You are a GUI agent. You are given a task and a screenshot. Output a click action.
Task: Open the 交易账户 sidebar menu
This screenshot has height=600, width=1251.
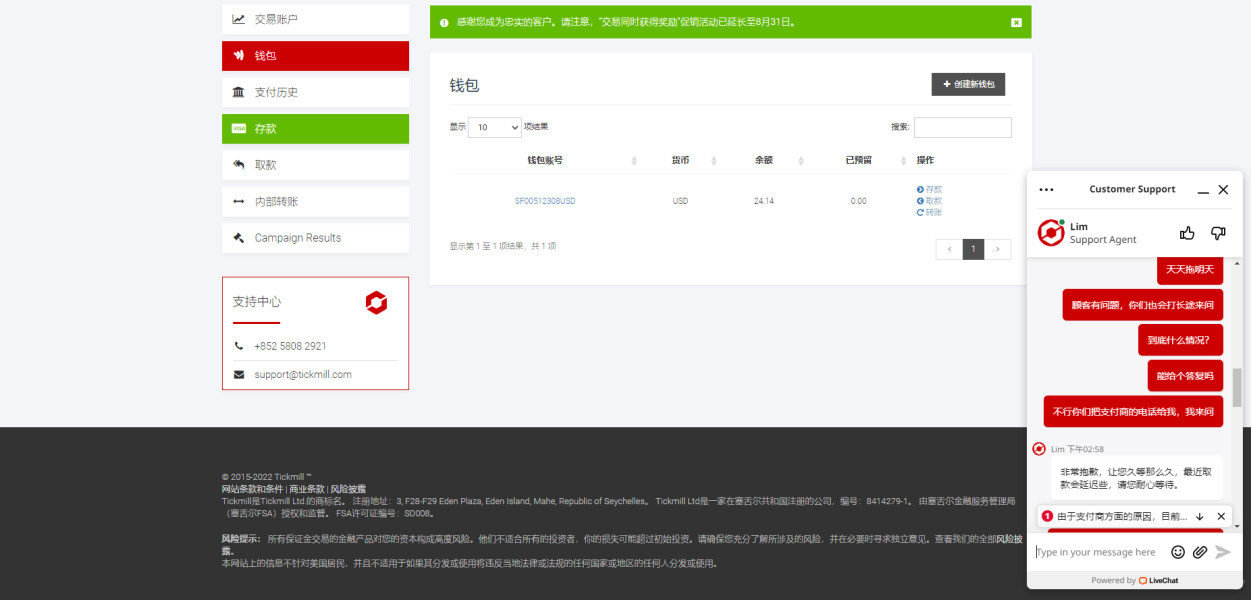[315, 19]
